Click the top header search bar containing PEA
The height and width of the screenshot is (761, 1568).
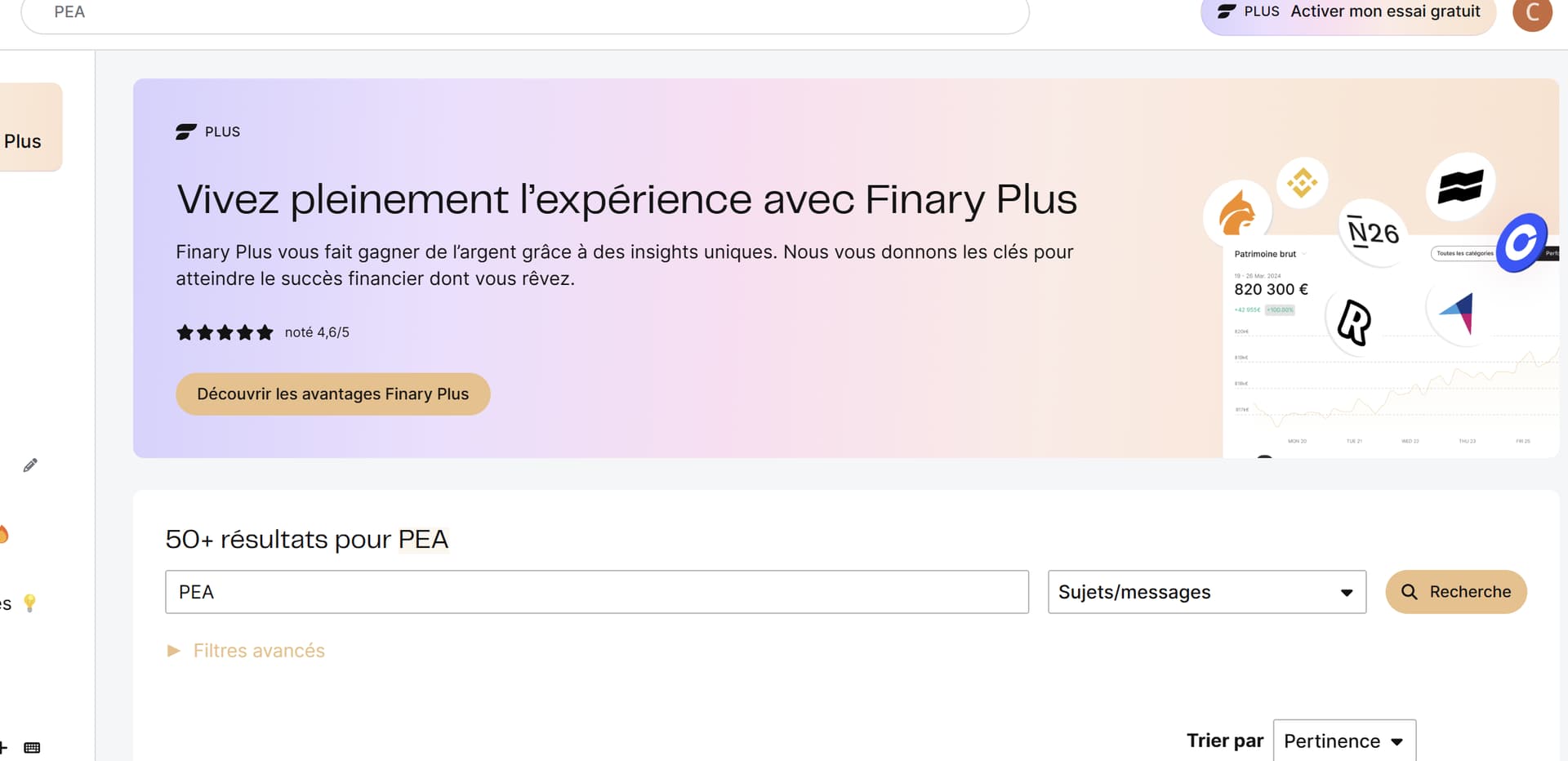click(523, 13)
